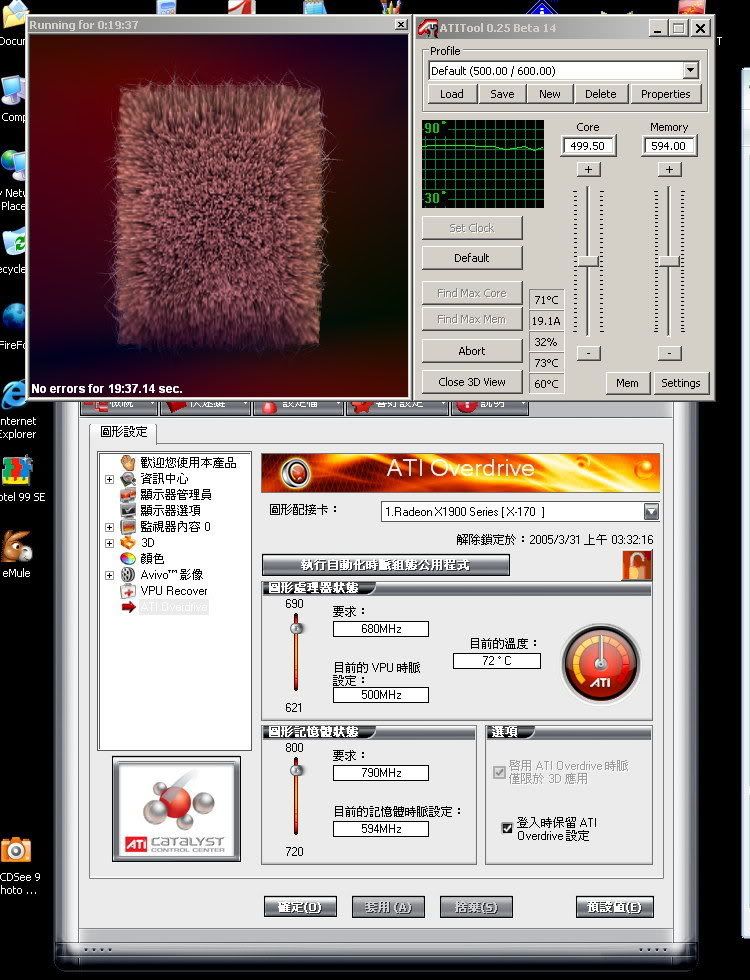Decrease Memory clock with minus button

(669, 353)
